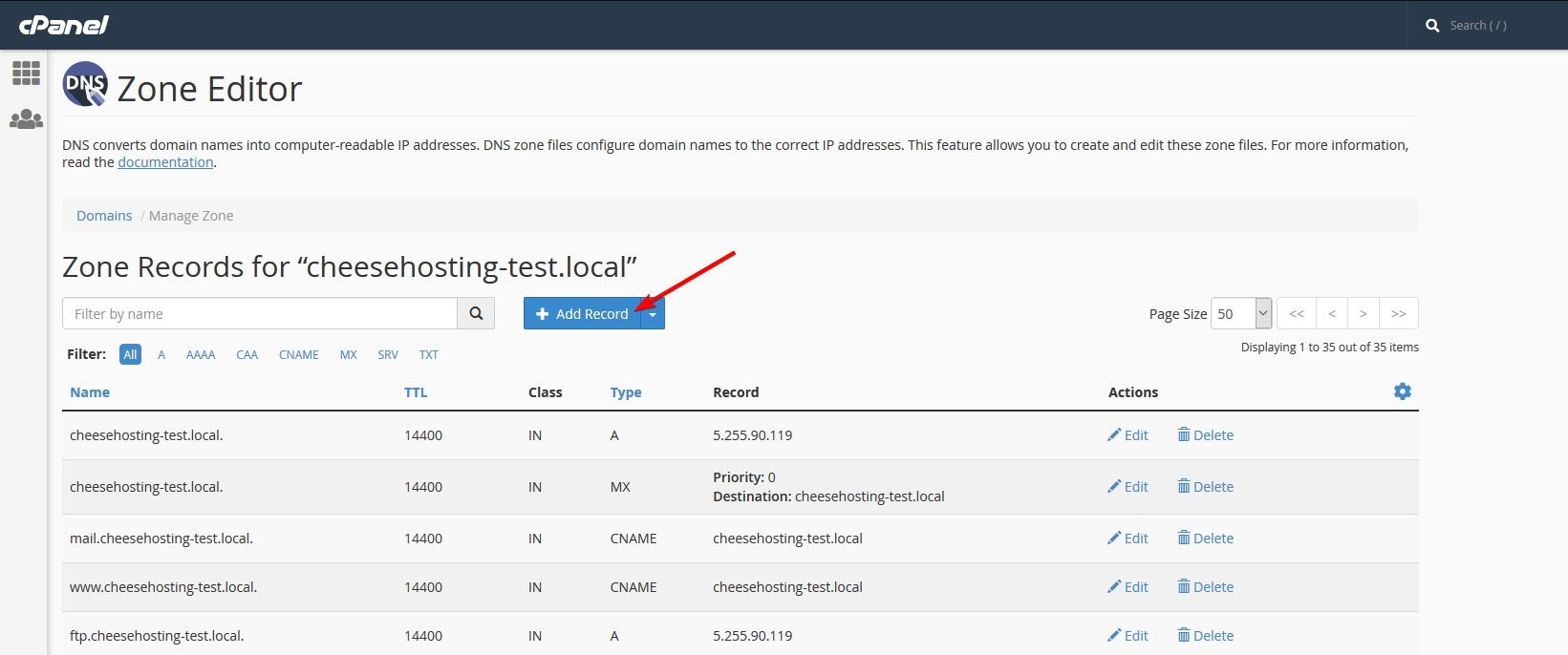Sort the table by Name column

tap(90, 392)
